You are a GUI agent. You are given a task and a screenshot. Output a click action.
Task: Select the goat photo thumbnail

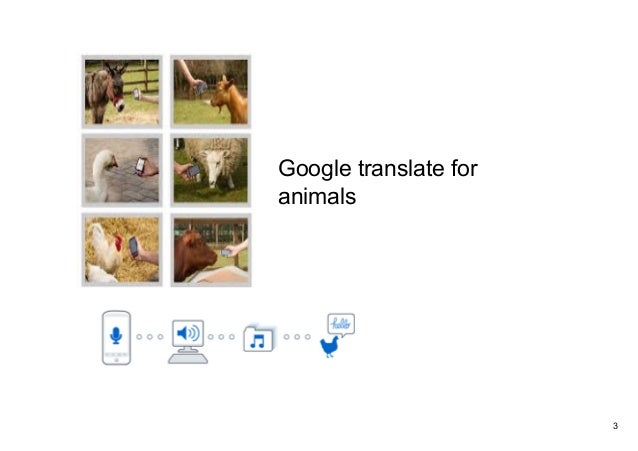pos(211,92)
